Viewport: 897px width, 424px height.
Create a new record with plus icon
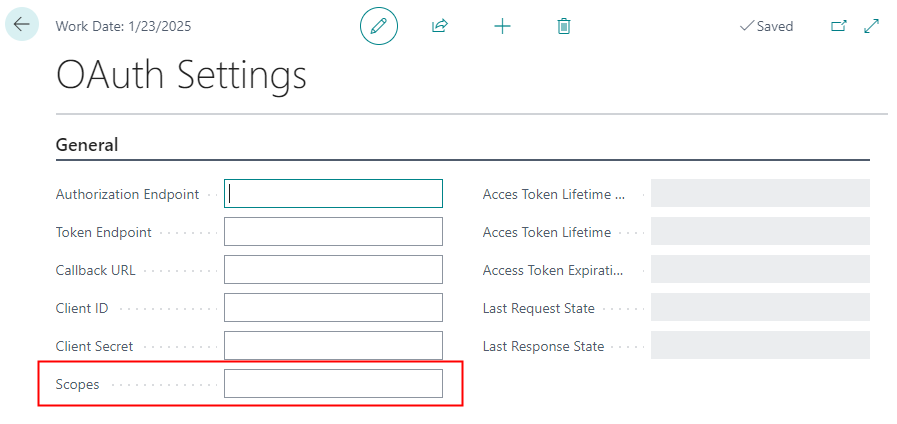(x=502, y=26)
